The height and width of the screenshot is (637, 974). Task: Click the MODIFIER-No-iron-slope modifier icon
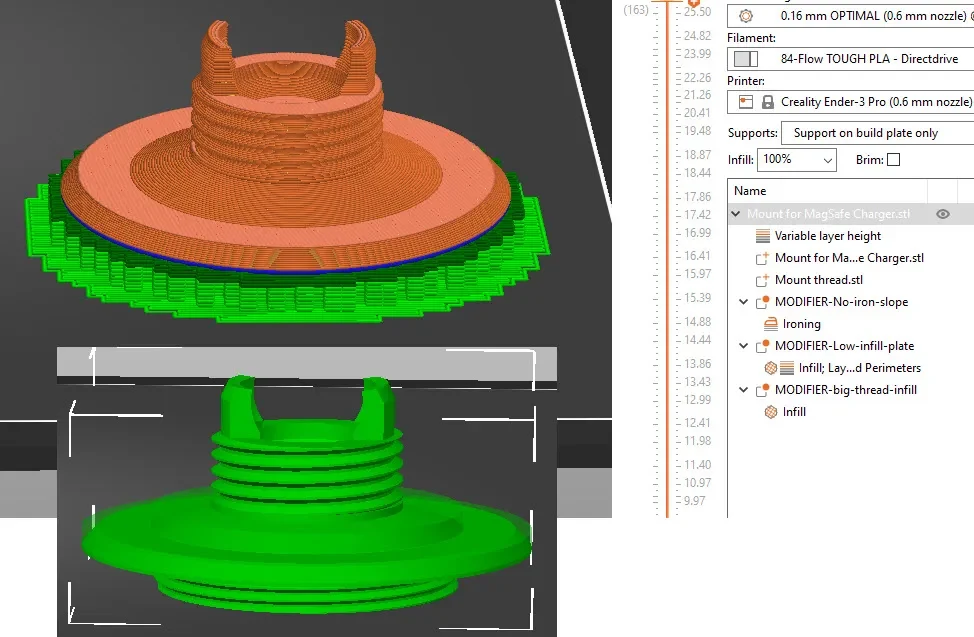tap(763, 302)
